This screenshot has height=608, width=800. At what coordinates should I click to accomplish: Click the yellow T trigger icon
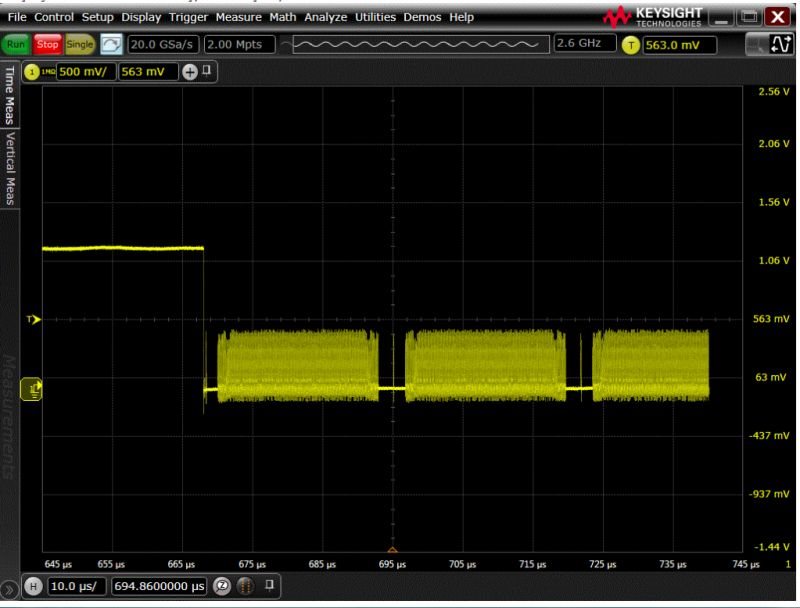[631, 45]
